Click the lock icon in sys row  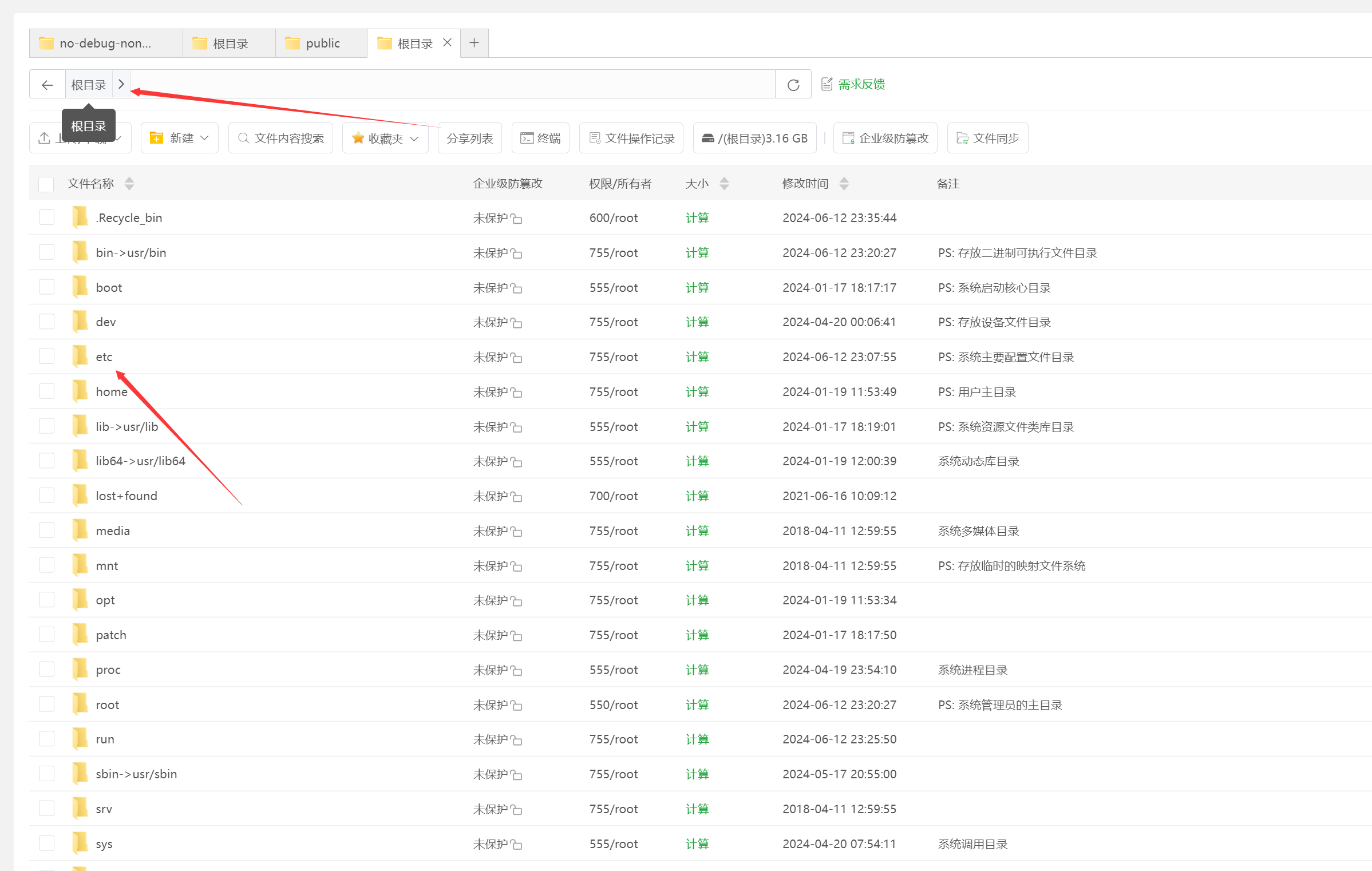pos(516,844)
